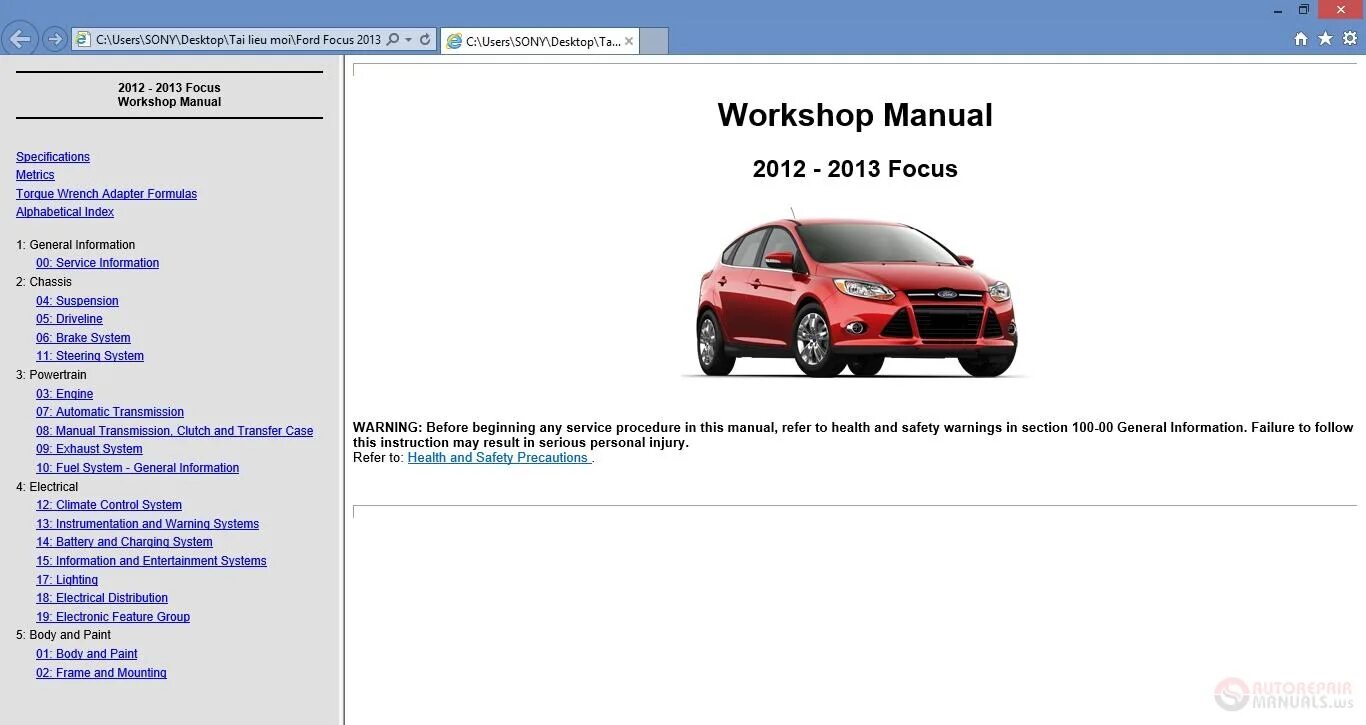The height and width of the screenshot is (725, 1366).
Task: Open Torque Wrench Adapter Formulas link
Action: click(x=106, y=194)
